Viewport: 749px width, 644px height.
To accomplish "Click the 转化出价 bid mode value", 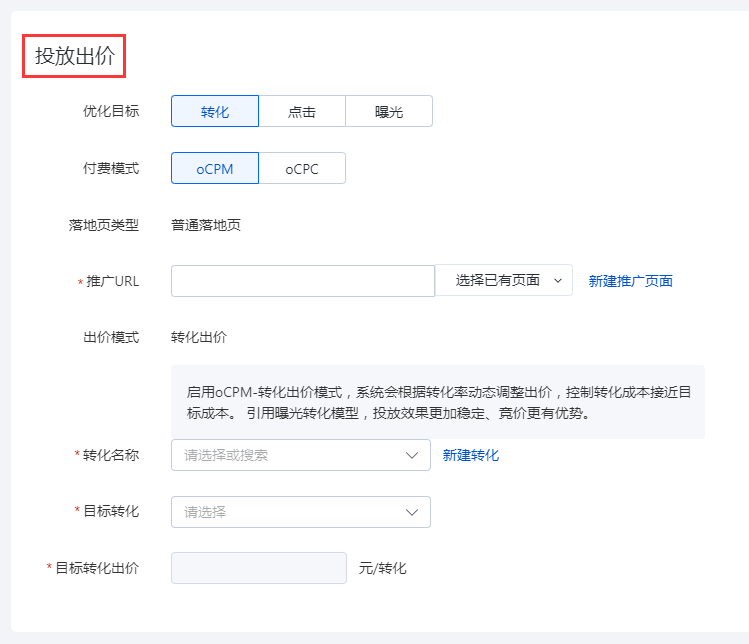I will click(x=199, y=337).
